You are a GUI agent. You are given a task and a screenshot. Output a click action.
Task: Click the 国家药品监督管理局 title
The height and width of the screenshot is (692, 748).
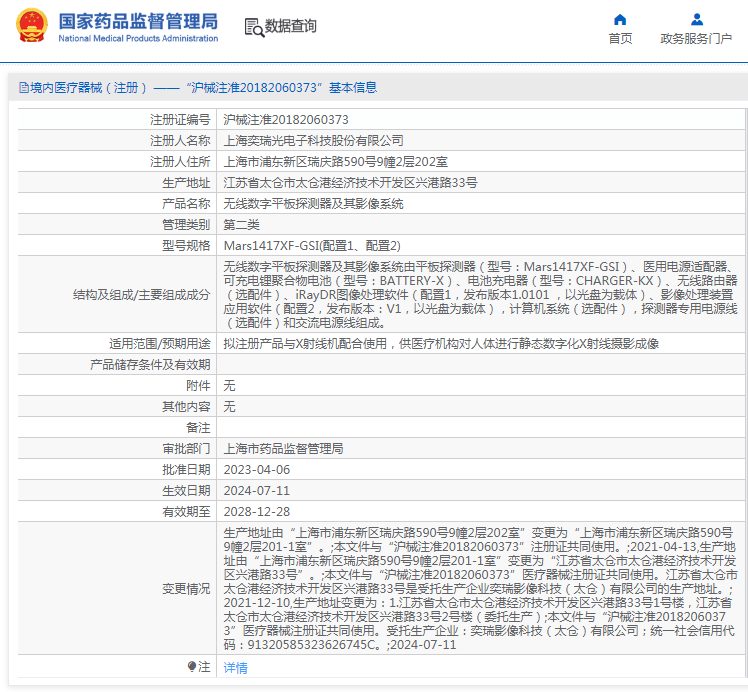138,21
